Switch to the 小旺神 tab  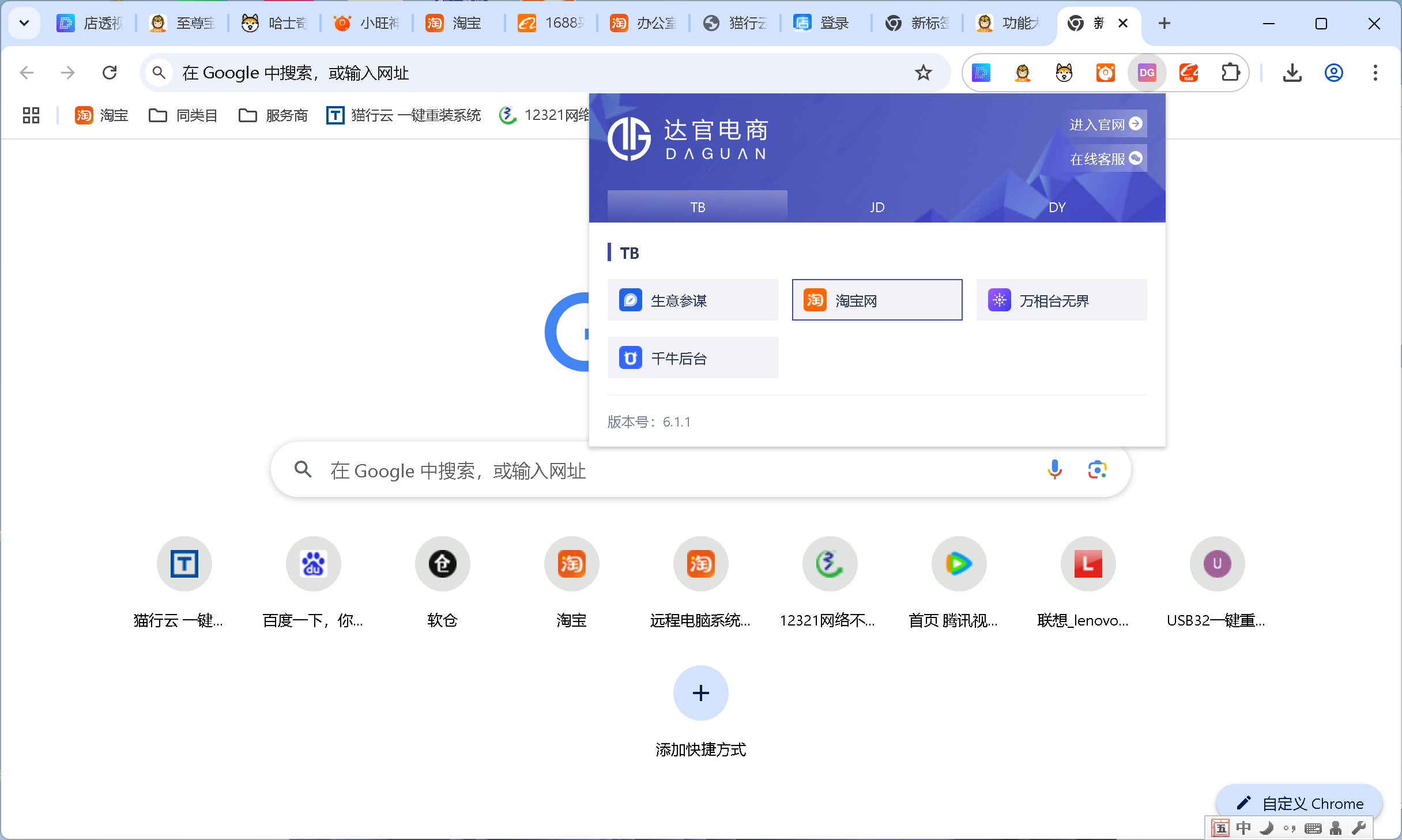367,23
